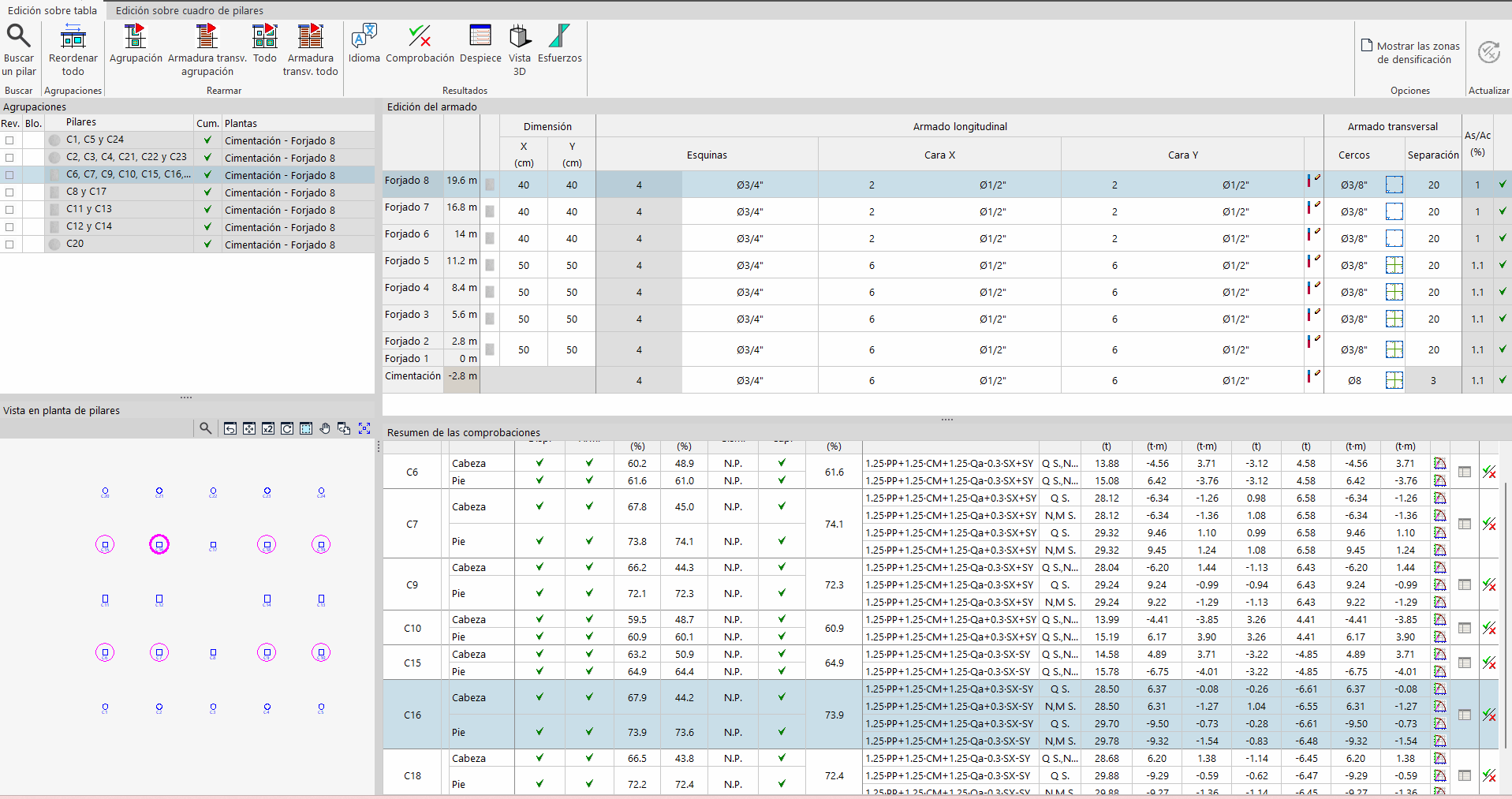
Task: Click the Armadura transv. todo button
Action: 310,50
